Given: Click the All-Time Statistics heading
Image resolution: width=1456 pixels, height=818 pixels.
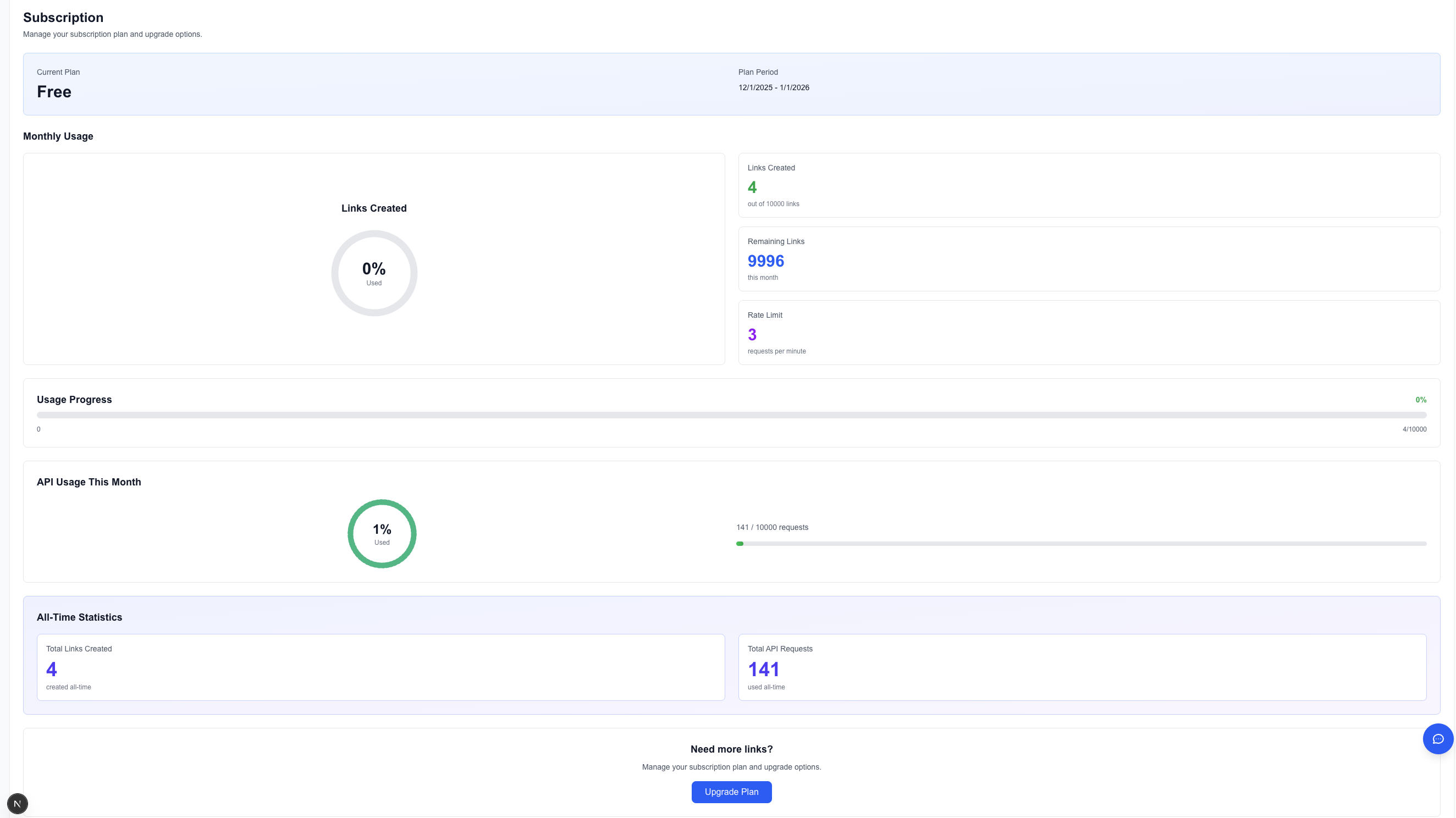Looking at the screenshot, I should pos(79,617).
